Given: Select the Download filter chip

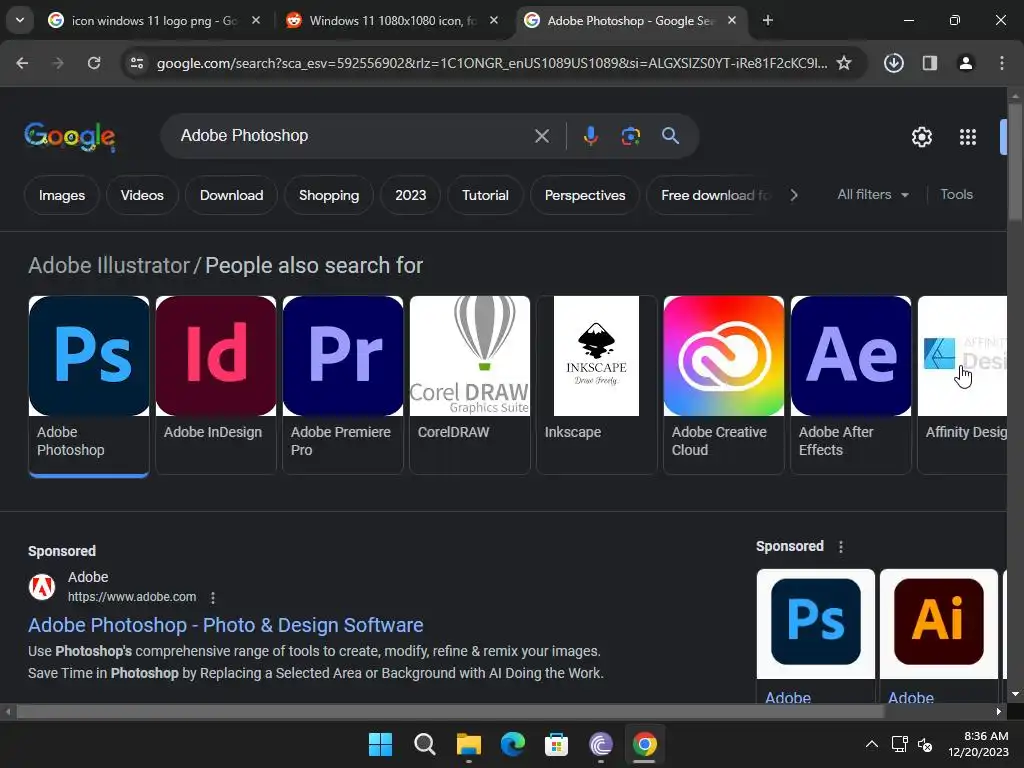Looking at the screenshot, I should click(231, 195).
